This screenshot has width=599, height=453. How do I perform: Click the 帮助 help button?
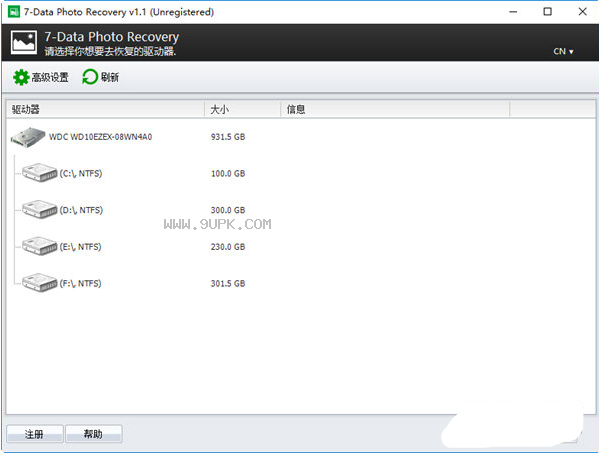94,434
